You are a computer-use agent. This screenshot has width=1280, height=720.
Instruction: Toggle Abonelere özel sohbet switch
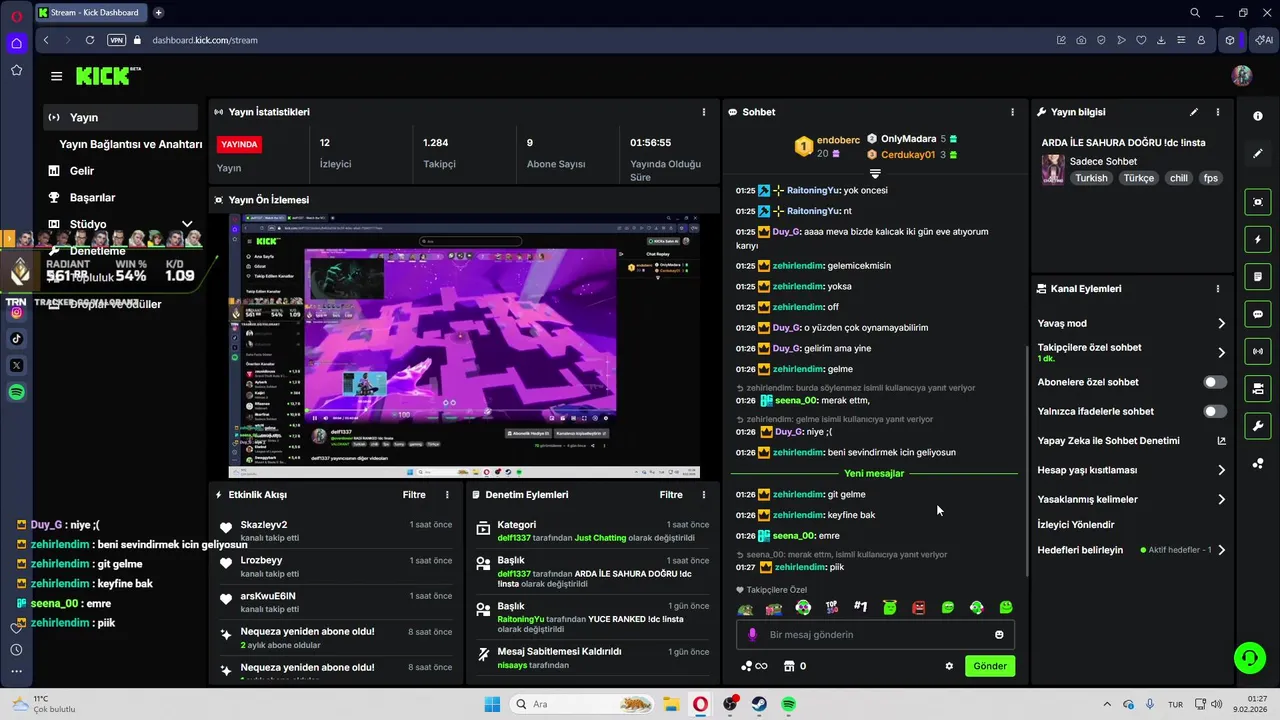(x=1215, y=382)
